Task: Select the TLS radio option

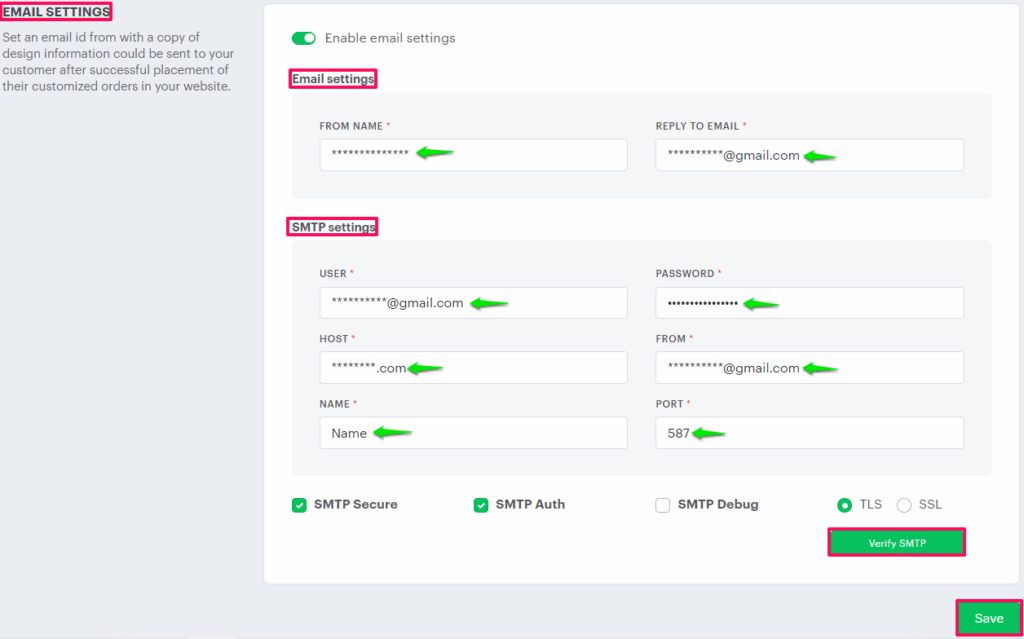Action: pyautogui.click(x=845, y=505)
